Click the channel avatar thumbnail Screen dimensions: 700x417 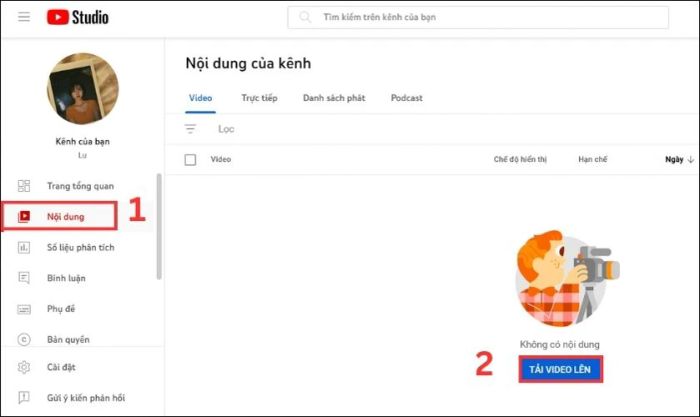point(83,88)
